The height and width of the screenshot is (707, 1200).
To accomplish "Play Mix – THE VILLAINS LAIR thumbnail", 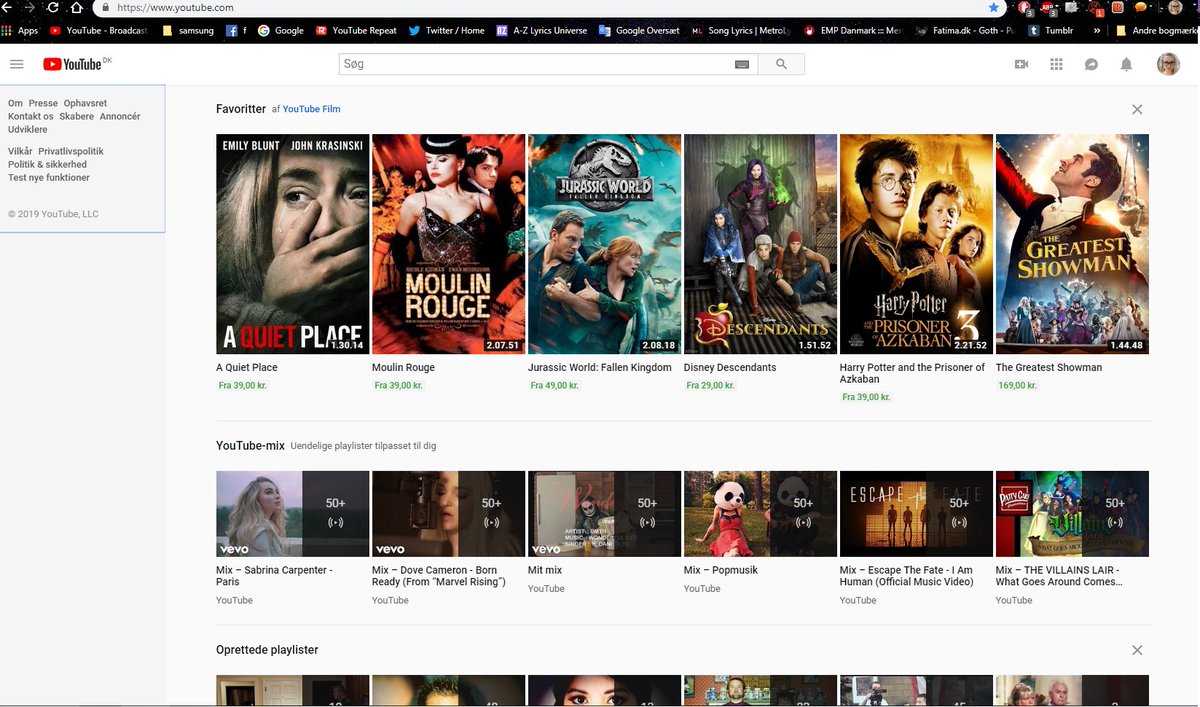I will pos(1072,514).
